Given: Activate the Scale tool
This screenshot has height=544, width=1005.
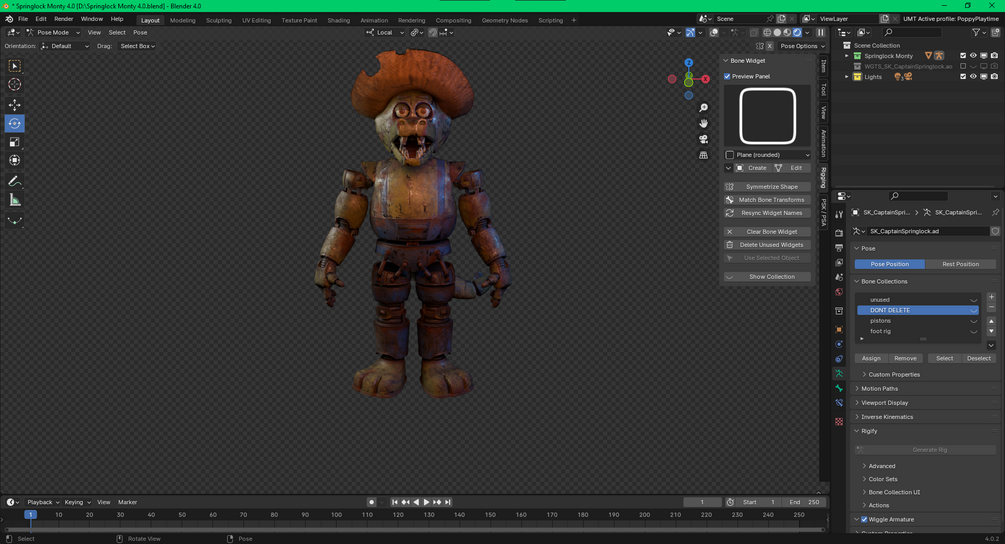Looking at the screenshot, I should click(15, 142).
